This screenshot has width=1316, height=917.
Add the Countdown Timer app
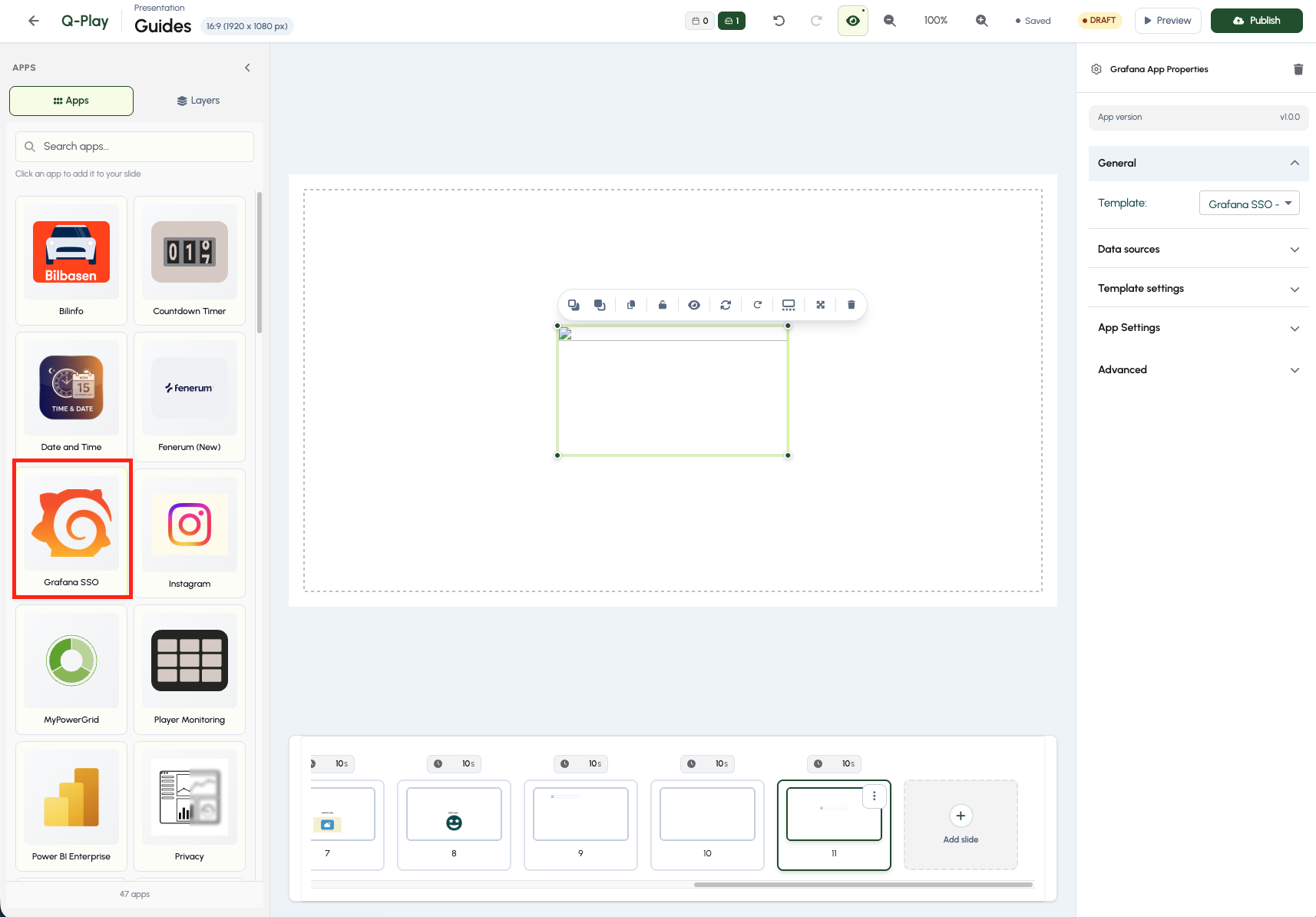[190, 260]
